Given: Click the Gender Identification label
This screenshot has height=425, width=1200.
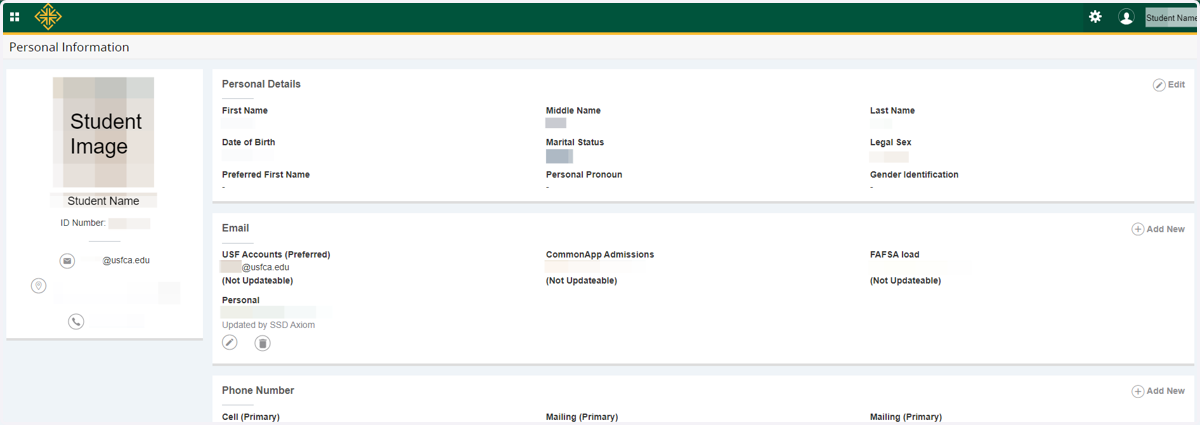Looking at the screenshot, I should tap(914, 175).
